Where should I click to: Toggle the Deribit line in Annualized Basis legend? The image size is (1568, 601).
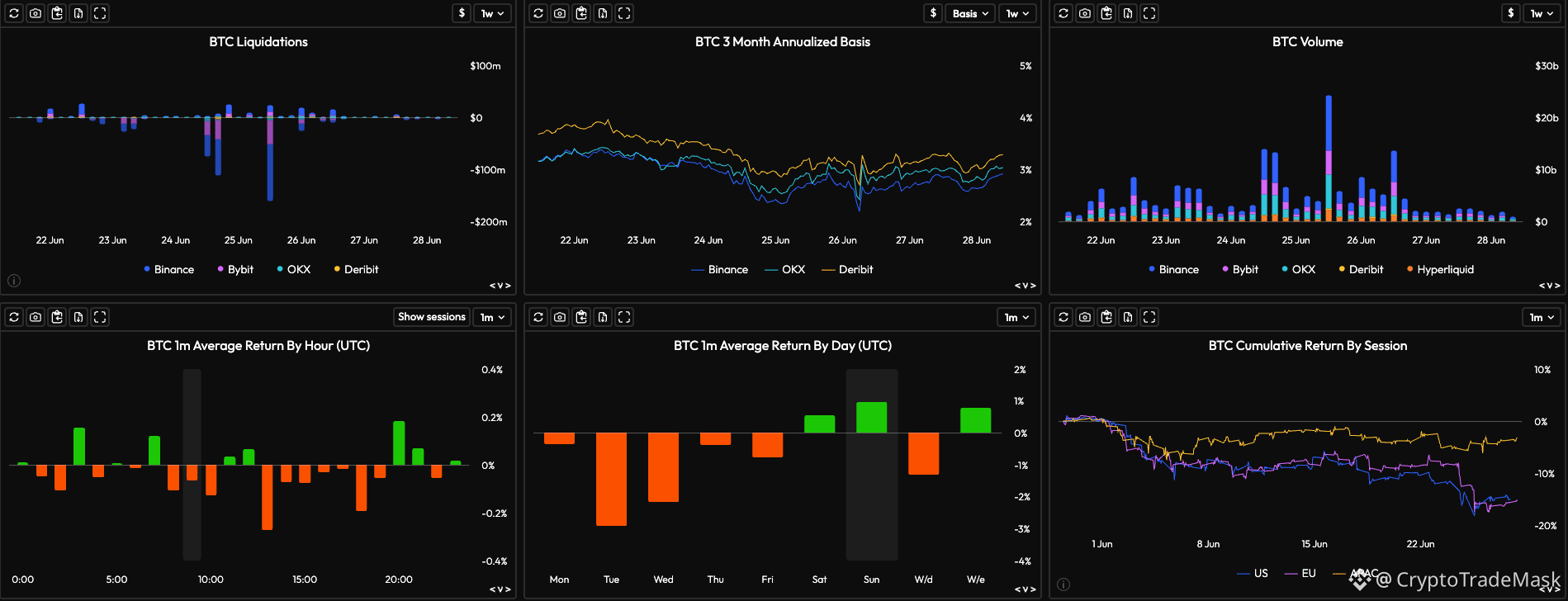847,270
